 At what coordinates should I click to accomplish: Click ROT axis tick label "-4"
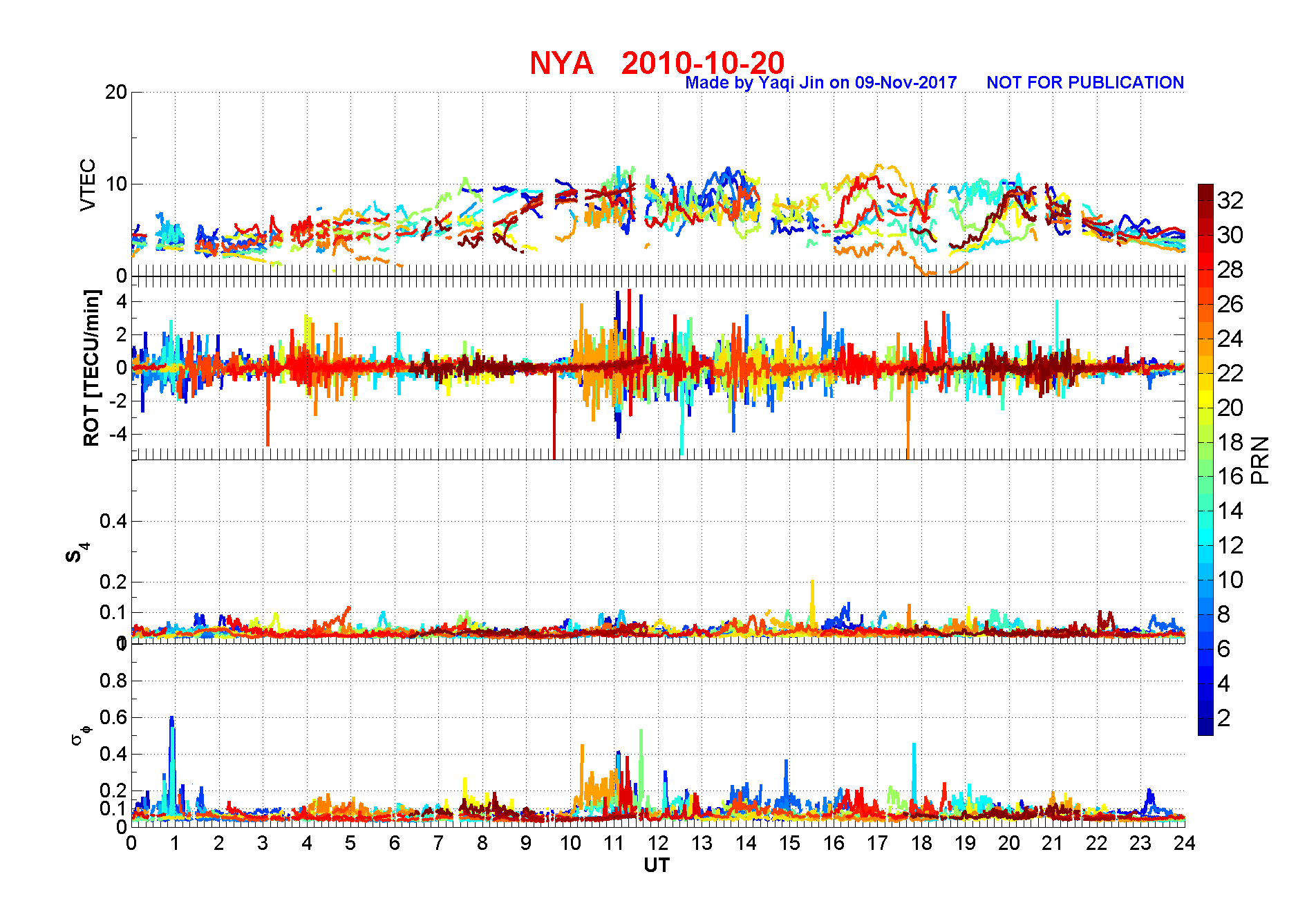click(117, 434)
